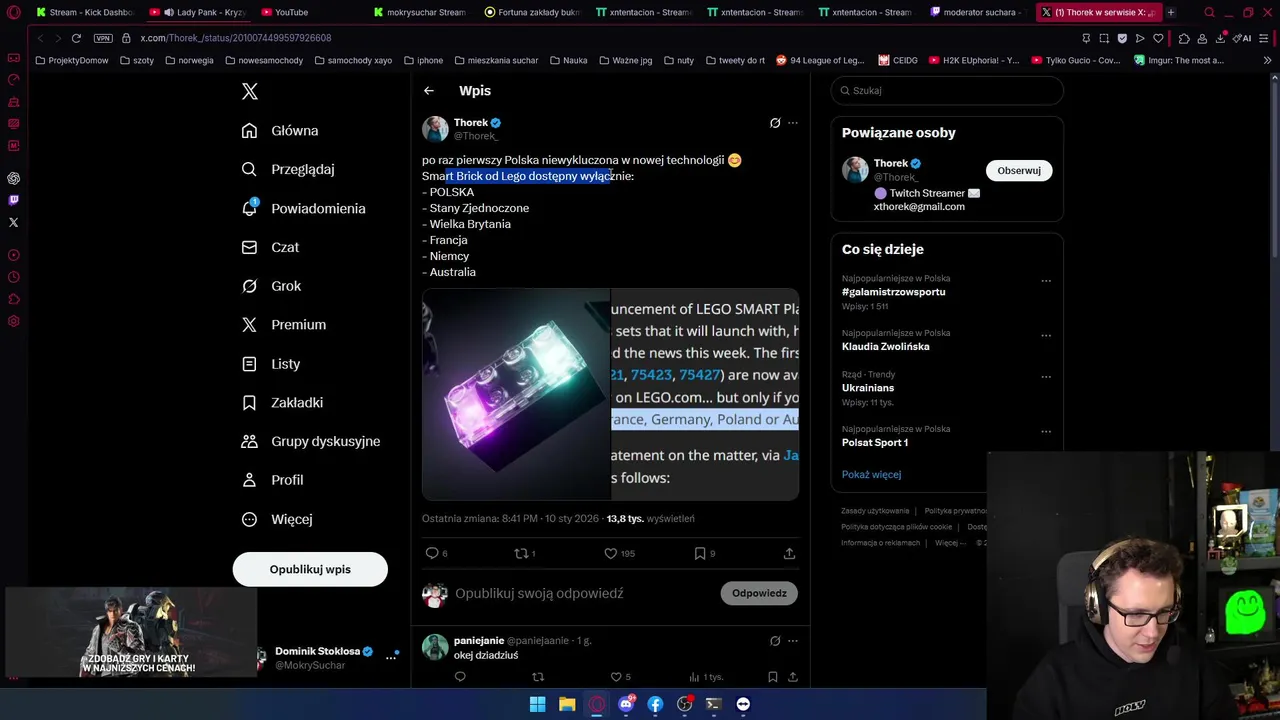Click the address bar URL field
The height and width of the screenshot is (720, 1280).
click(235, 38)
